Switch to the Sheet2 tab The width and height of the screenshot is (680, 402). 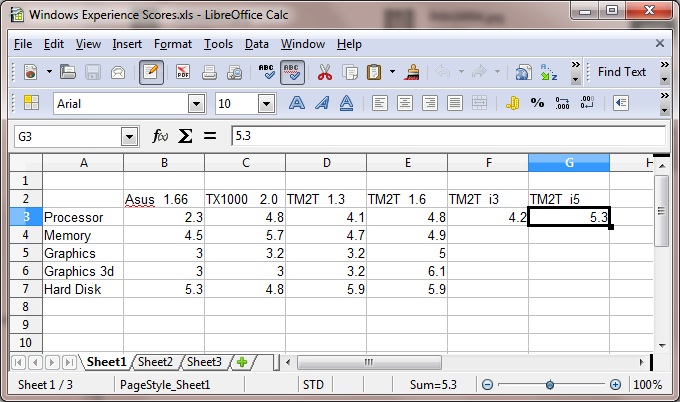coord(155,362)
